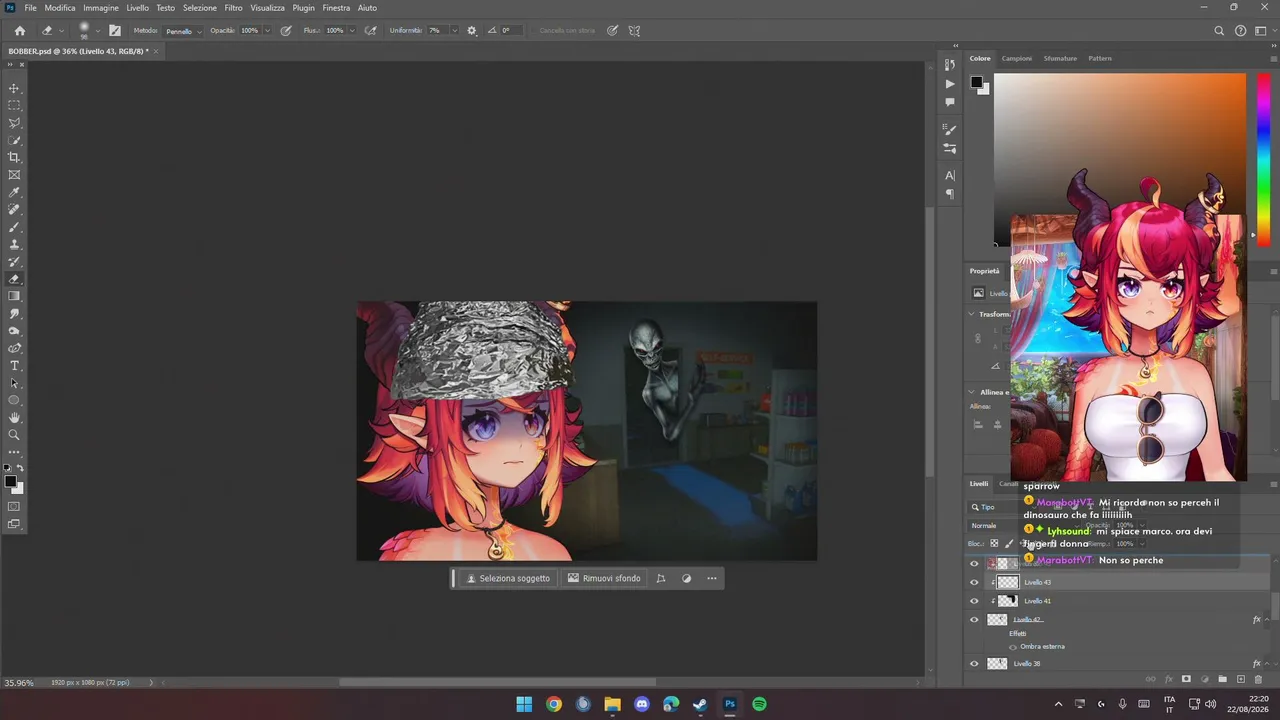1280x720 pixels.
Task: Open the Windows Start menu
Action: [524, 704]
